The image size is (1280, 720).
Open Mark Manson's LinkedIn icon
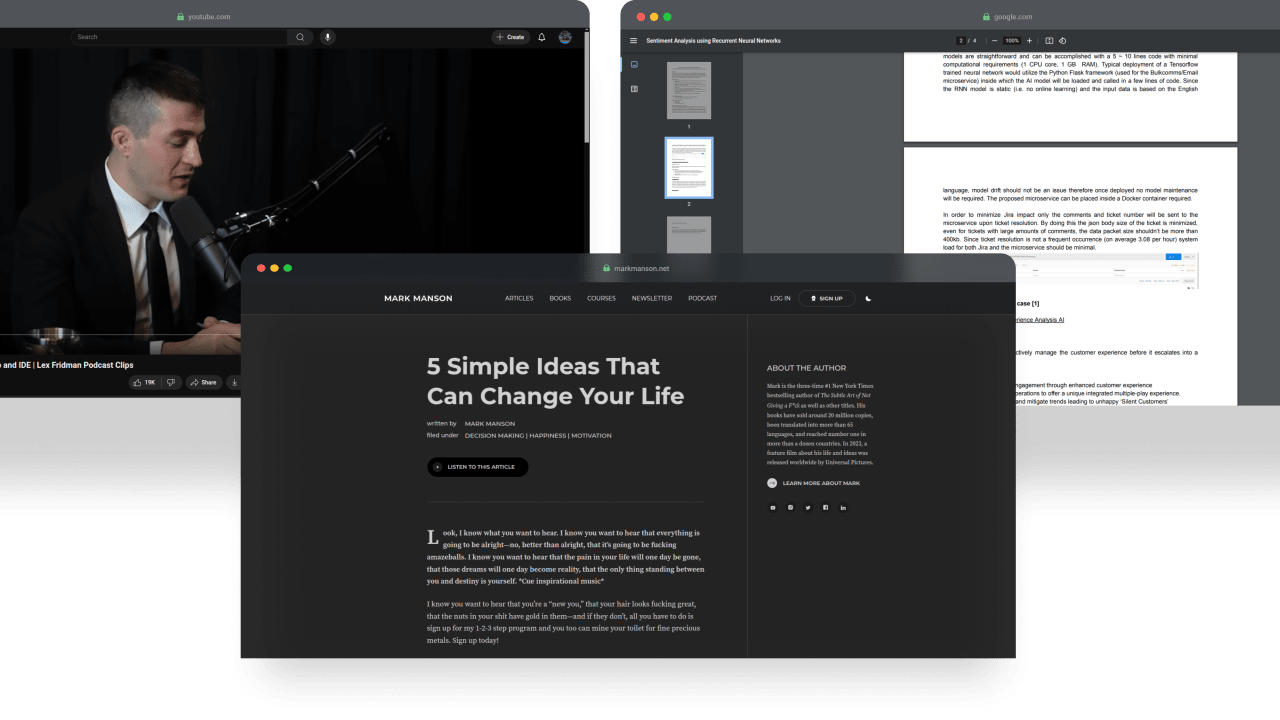click(x=843, y=508)
